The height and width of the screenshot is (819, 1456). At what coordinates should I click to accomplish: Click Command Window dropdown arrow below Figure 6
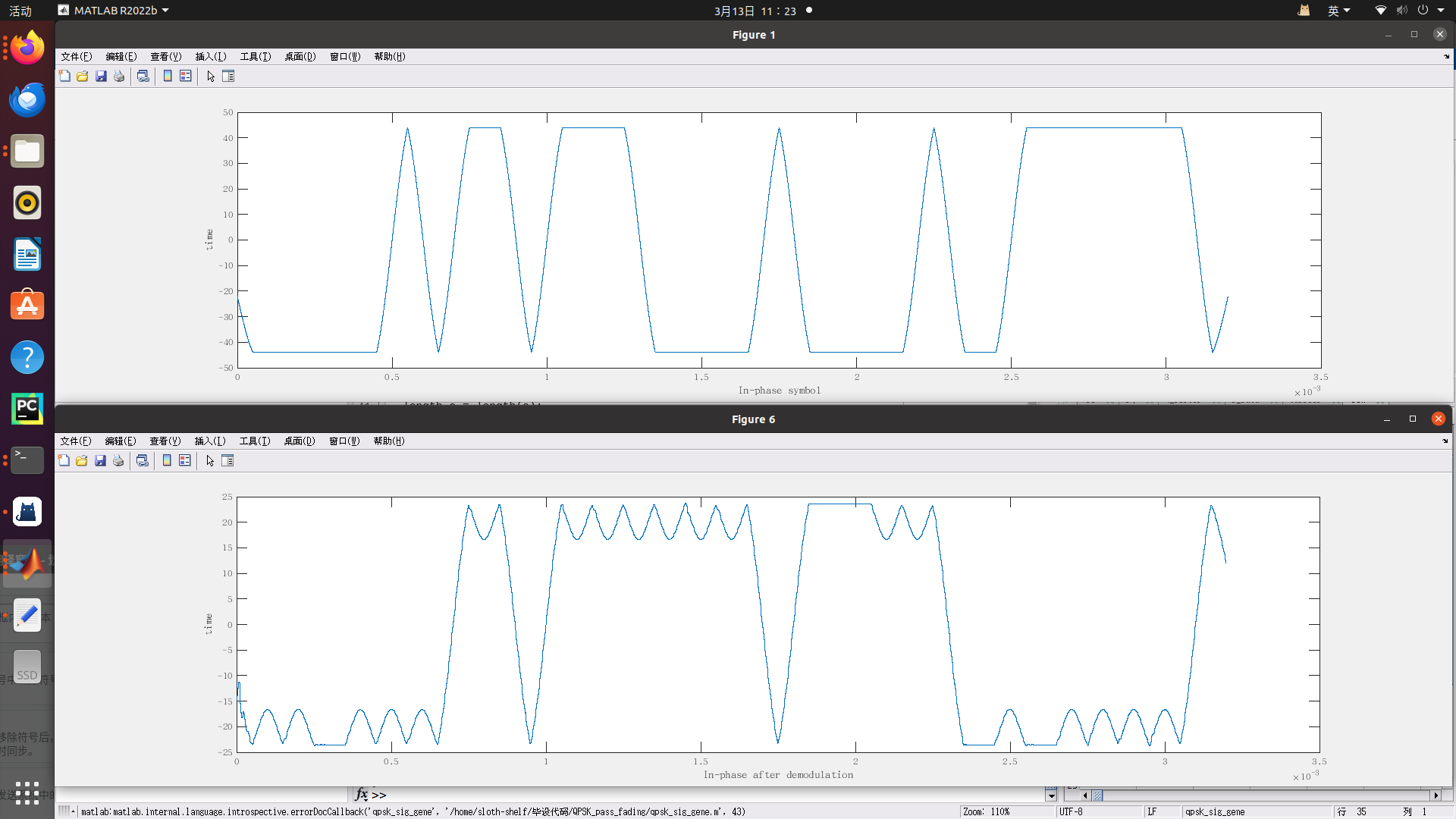click(1051, 795)
